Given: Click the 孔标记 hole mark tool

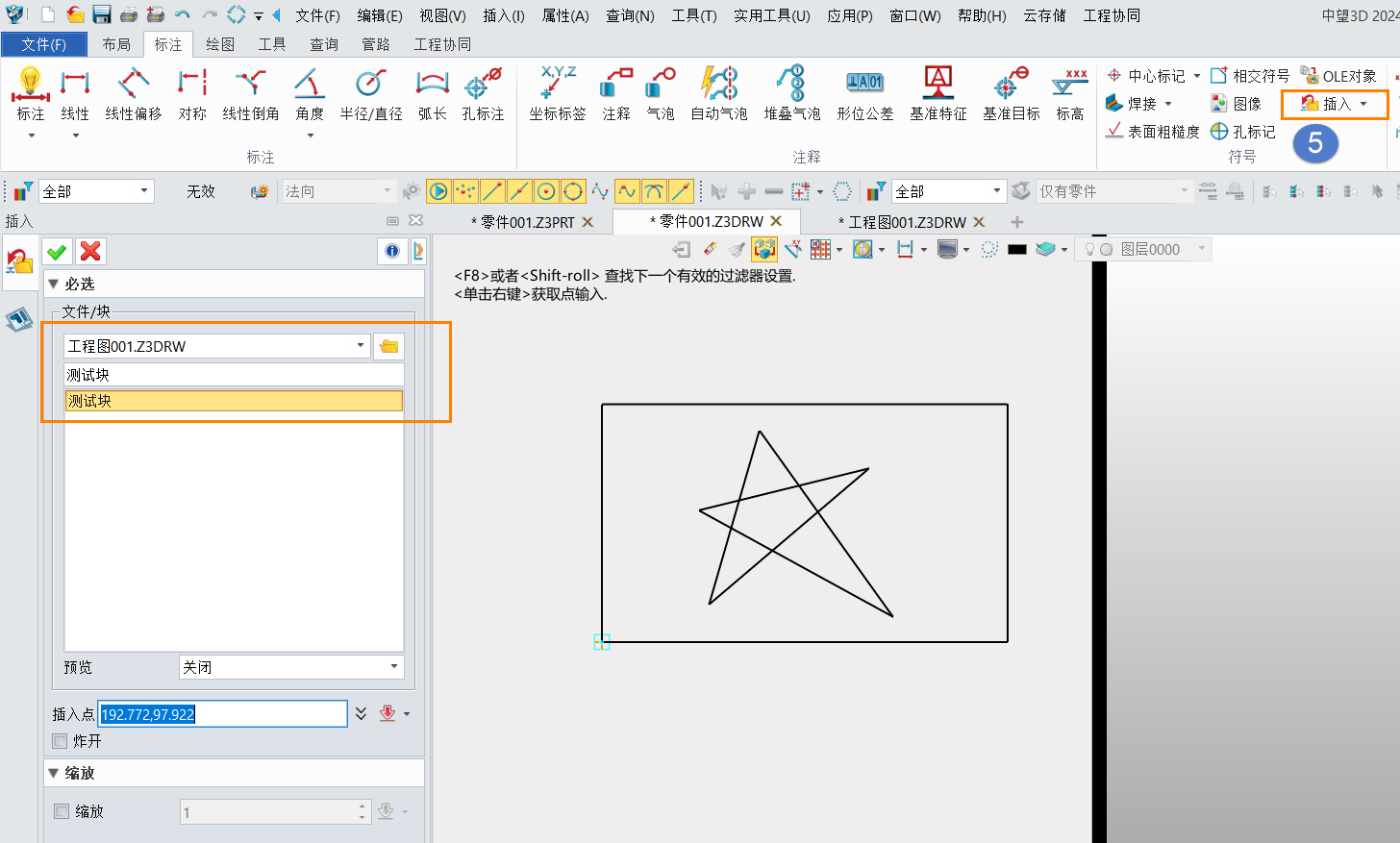Looking at the screenshot, I should pyautogui.click(x=1243, y=132).
